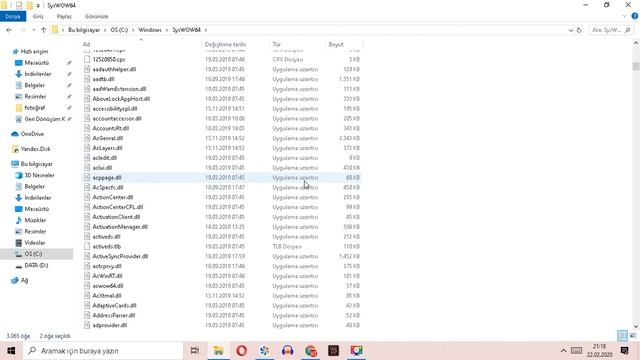Click the properties icon in title bar
The width and height of the screenshot is (640, 360).
click(x=19, y=5)
